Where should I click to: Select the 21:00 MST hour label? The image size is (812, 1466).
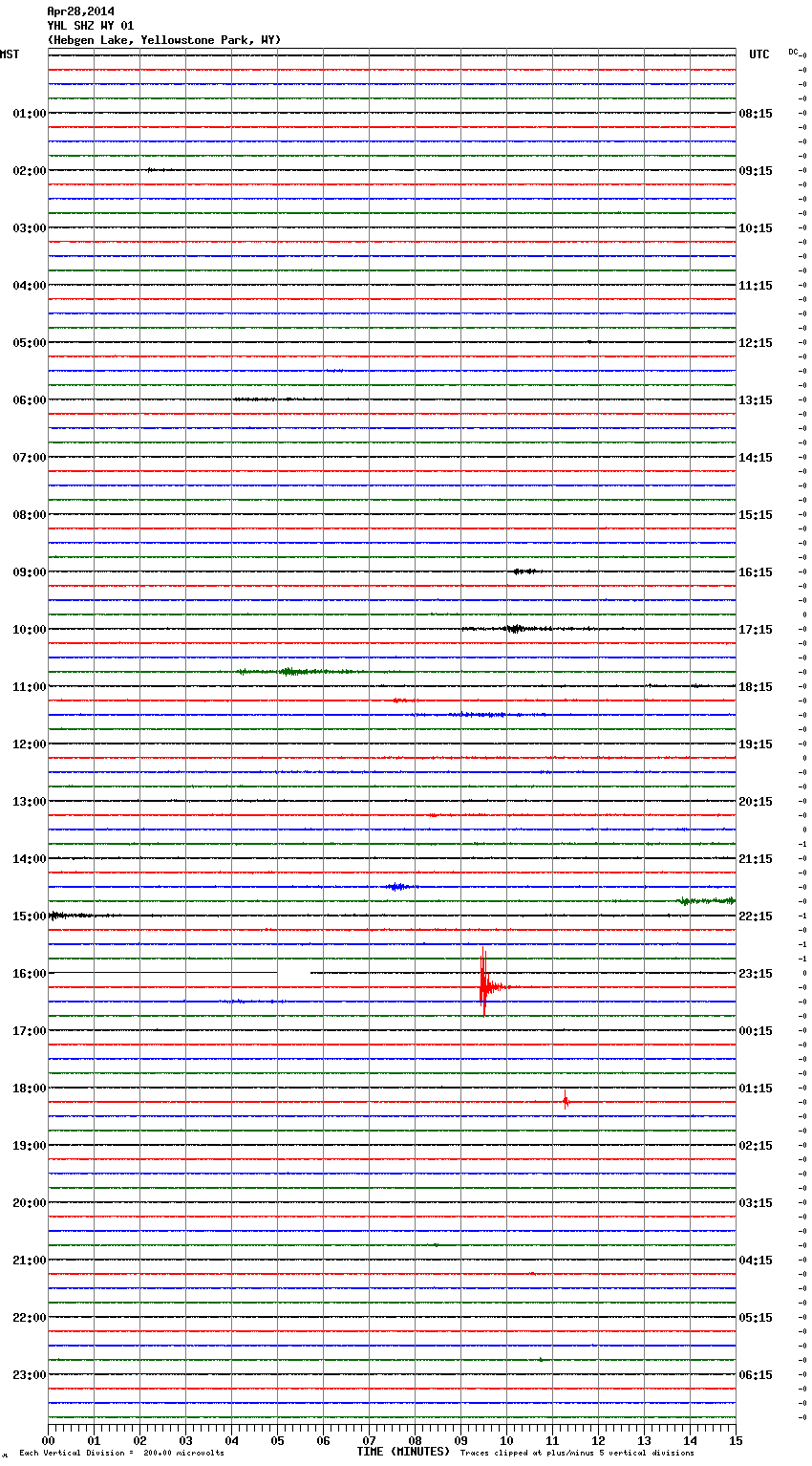(x=29, y=1261)
